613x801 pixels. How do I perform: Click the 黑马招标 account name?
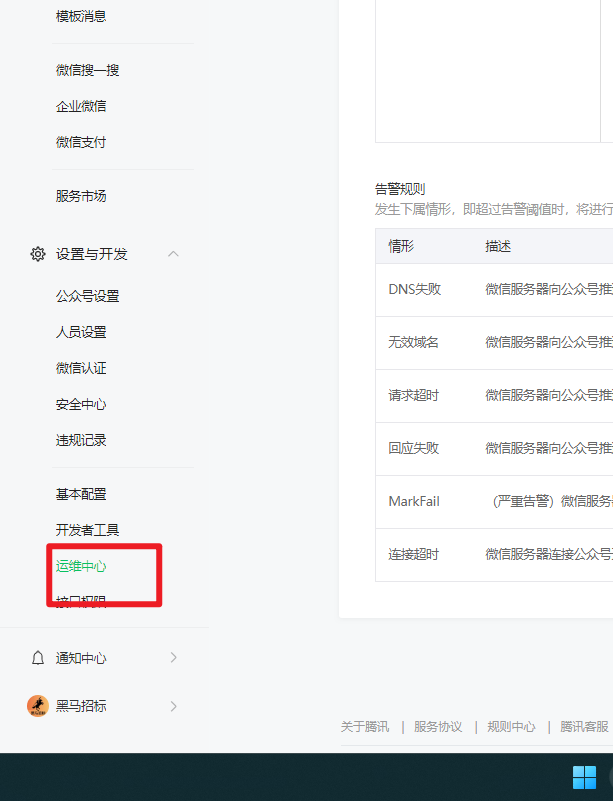pyautogui.click(x=81, y=706)
